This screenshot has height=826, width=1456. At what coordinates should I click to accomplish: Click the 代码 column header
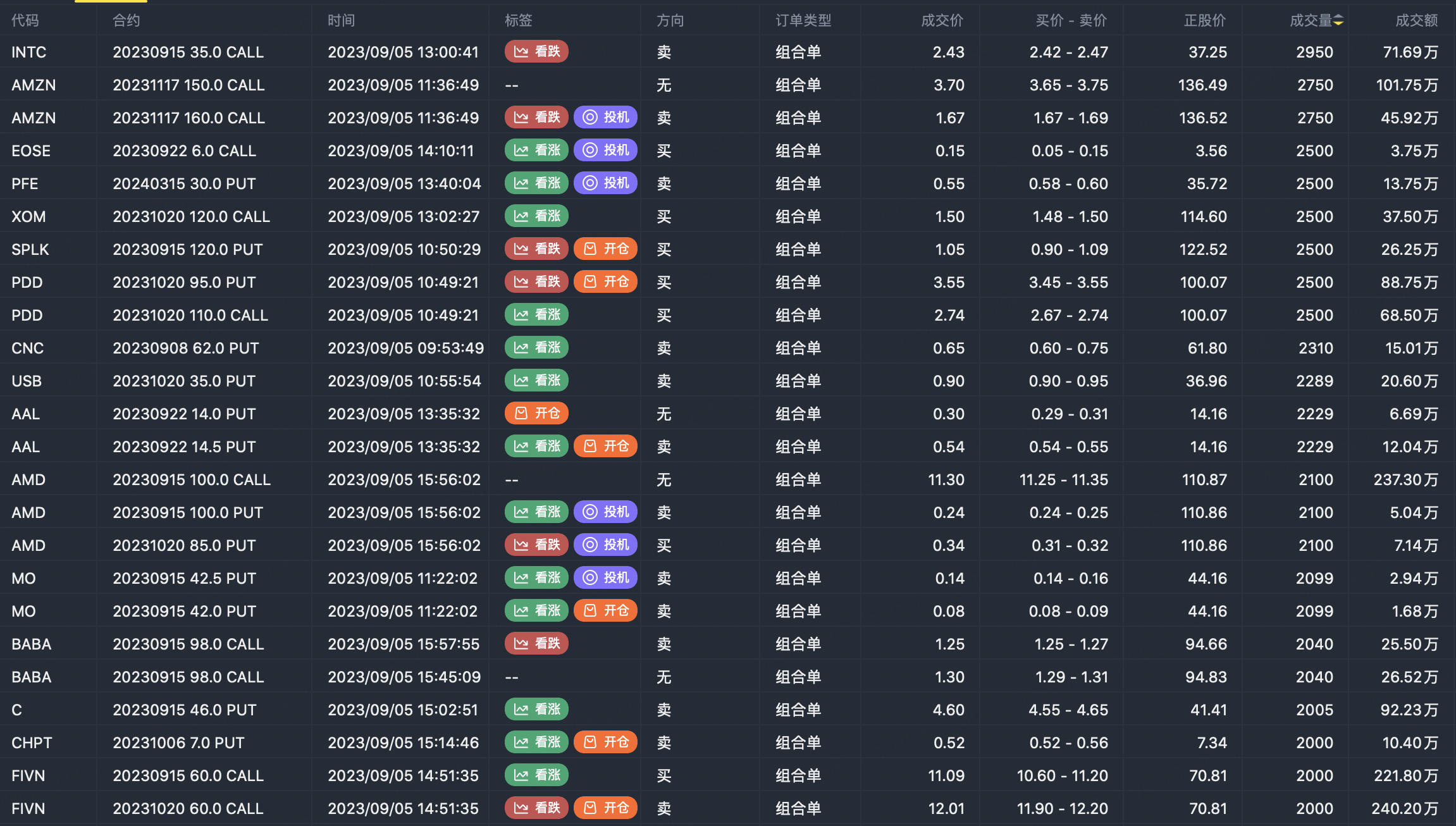click(x=25, y=21)
